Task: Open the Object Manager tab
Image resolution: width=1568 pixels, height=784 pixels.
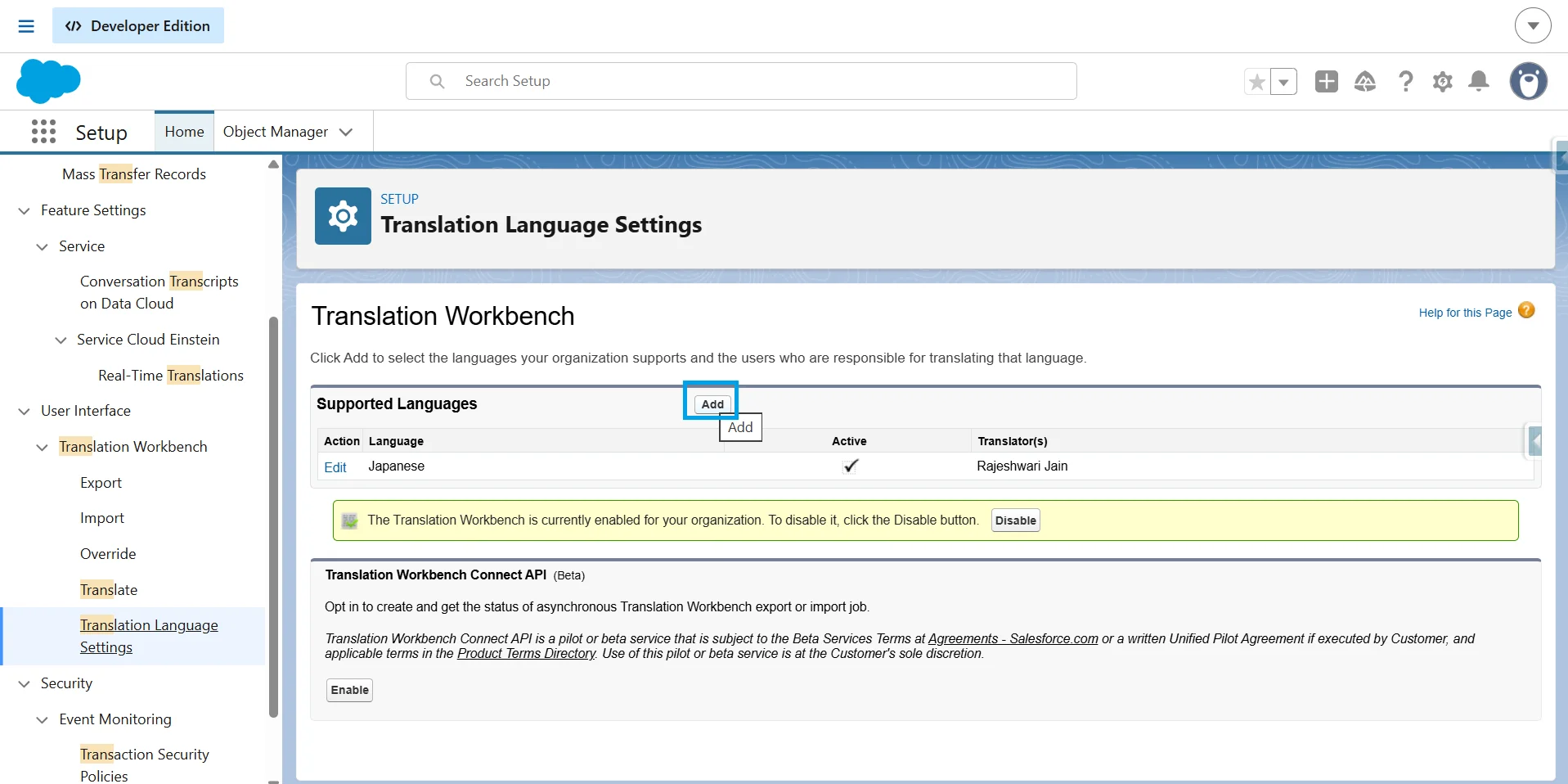Action: tap(276, 132)
